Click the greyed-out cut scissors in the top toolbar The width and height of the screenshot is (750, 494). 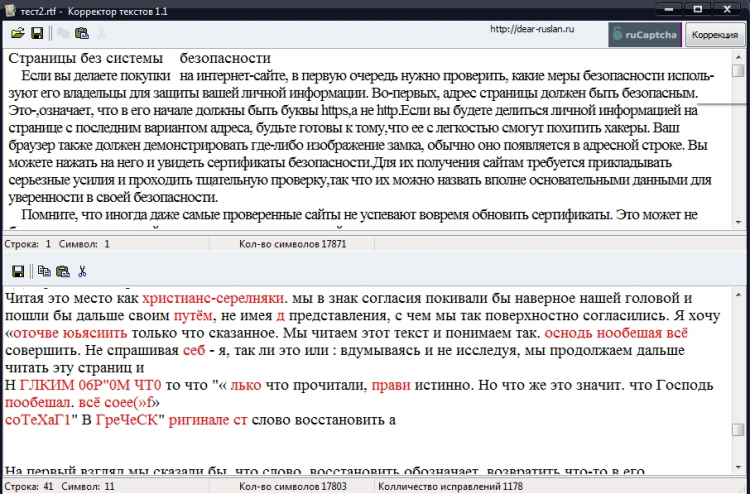point(100,34)
